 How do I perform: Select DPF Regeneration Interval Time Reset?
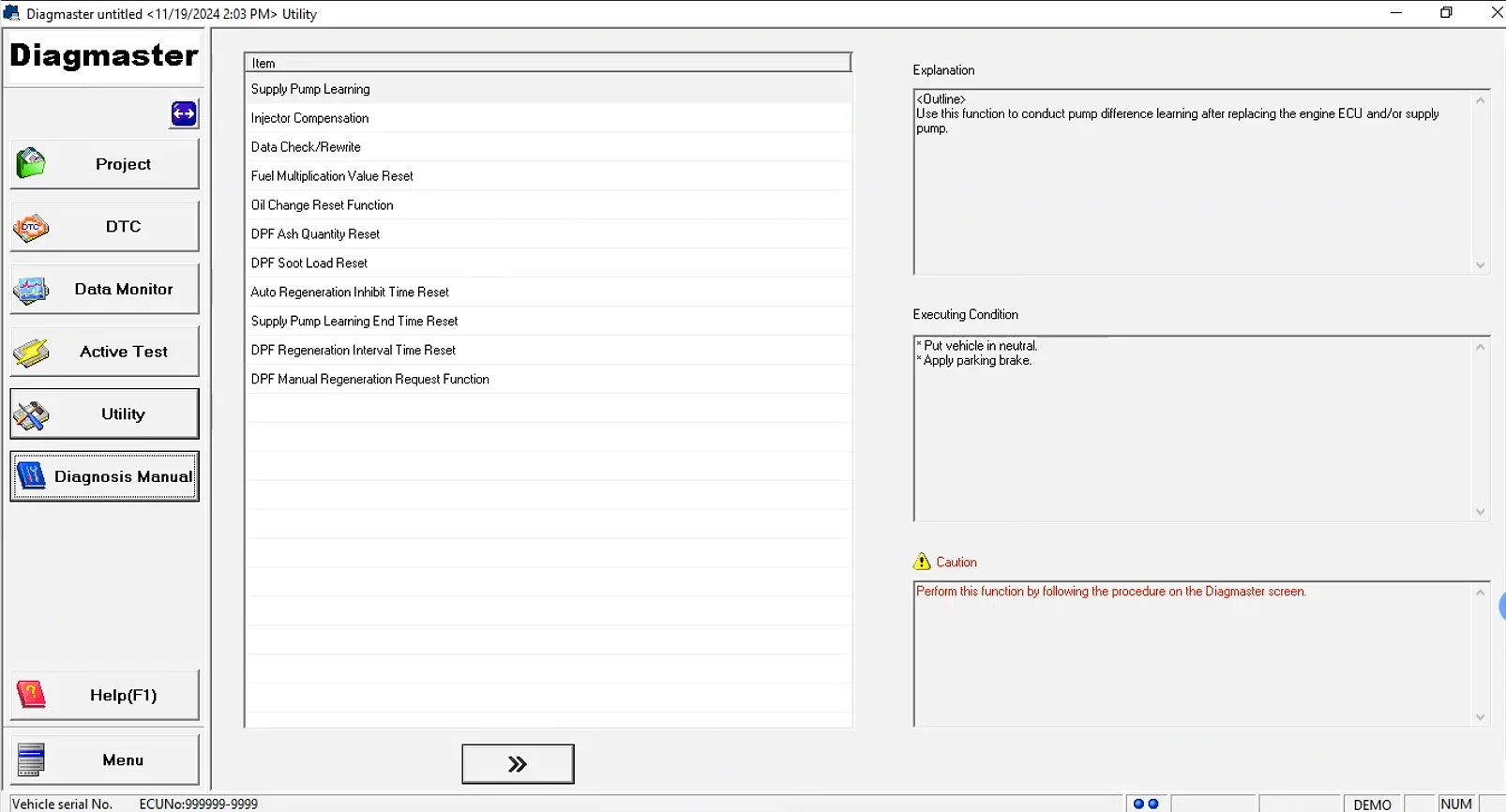point(549,351)
